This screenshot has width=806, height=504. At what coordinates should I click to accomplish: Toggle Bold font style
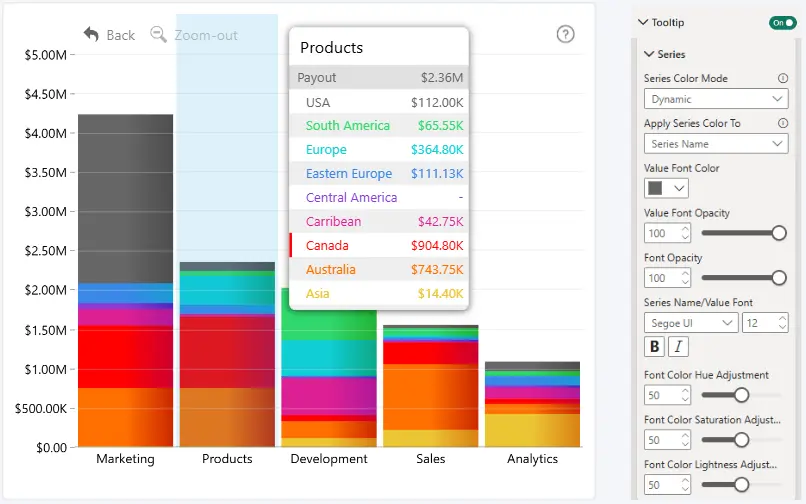(x=654, y=347)
